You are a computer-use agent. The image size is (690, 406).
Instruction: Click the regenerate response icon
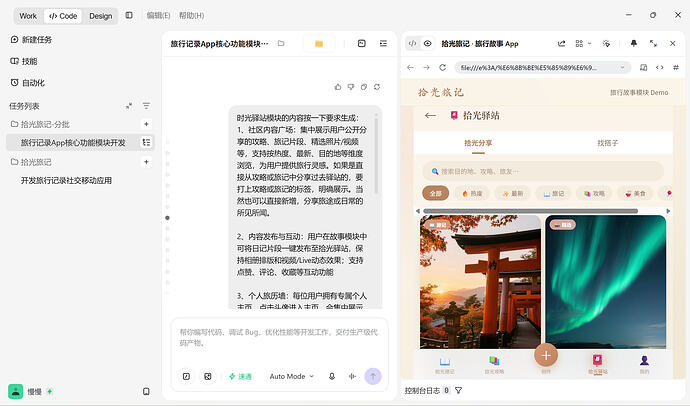377,87
